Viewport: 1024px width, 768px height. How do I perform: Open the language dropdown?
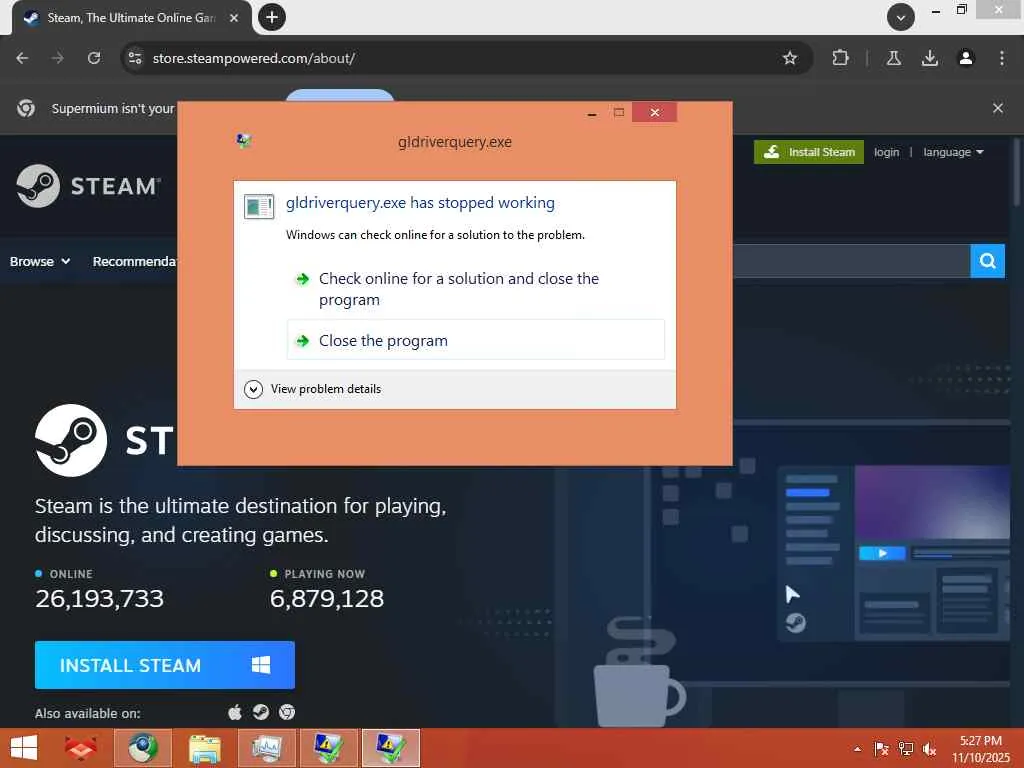coord(953,152)
